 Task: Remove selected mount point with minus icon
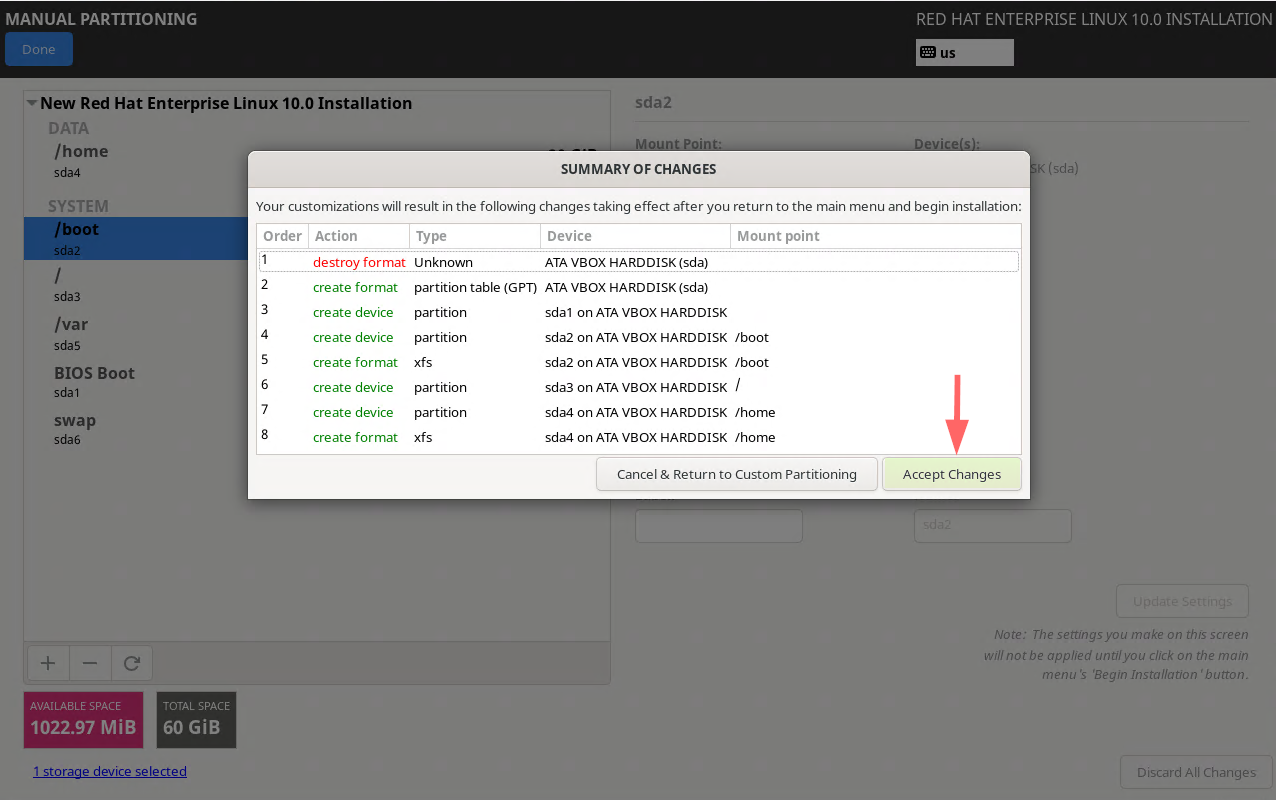click(89, 662)
